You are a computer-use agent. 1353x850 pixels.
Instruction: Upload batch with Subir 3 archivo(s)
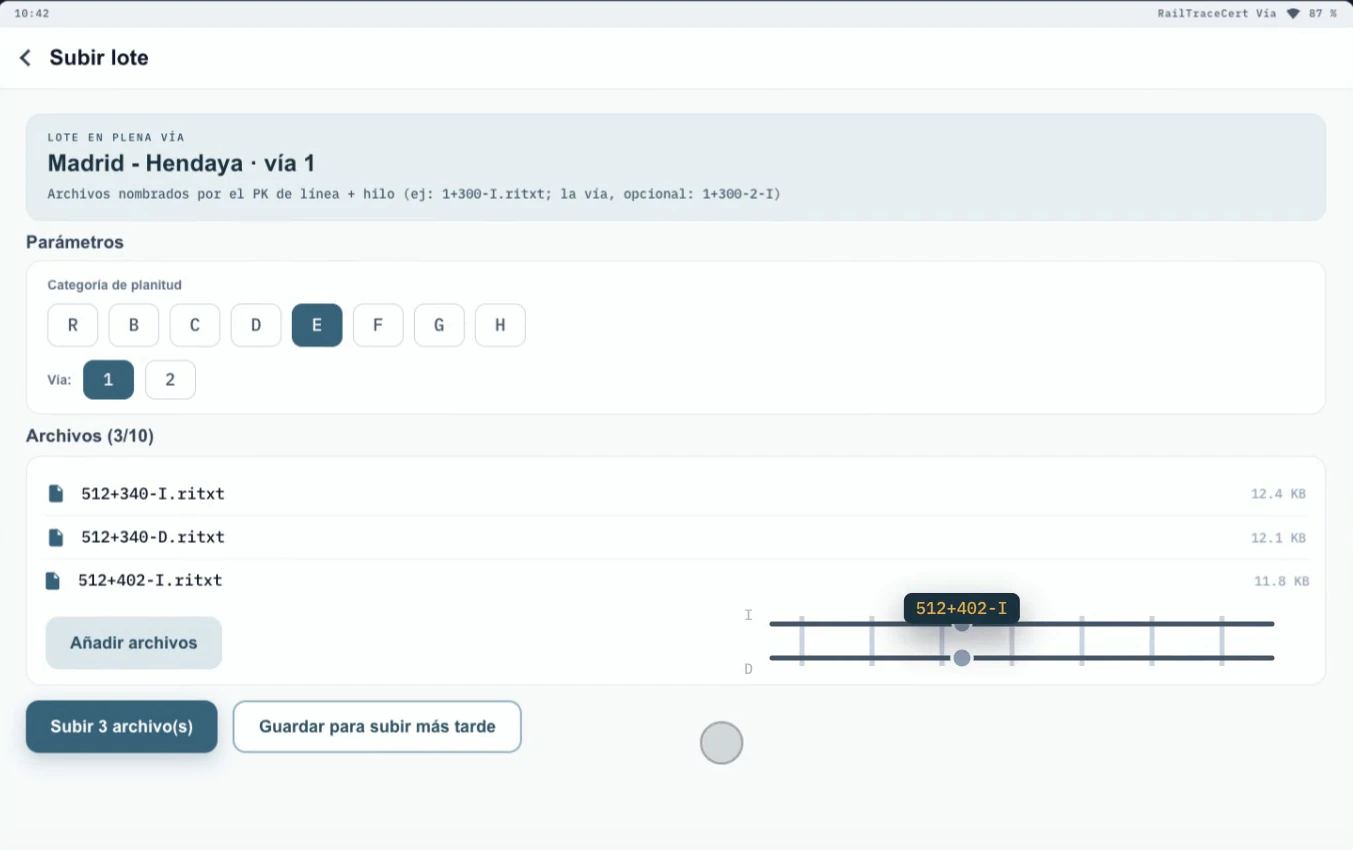122,726
